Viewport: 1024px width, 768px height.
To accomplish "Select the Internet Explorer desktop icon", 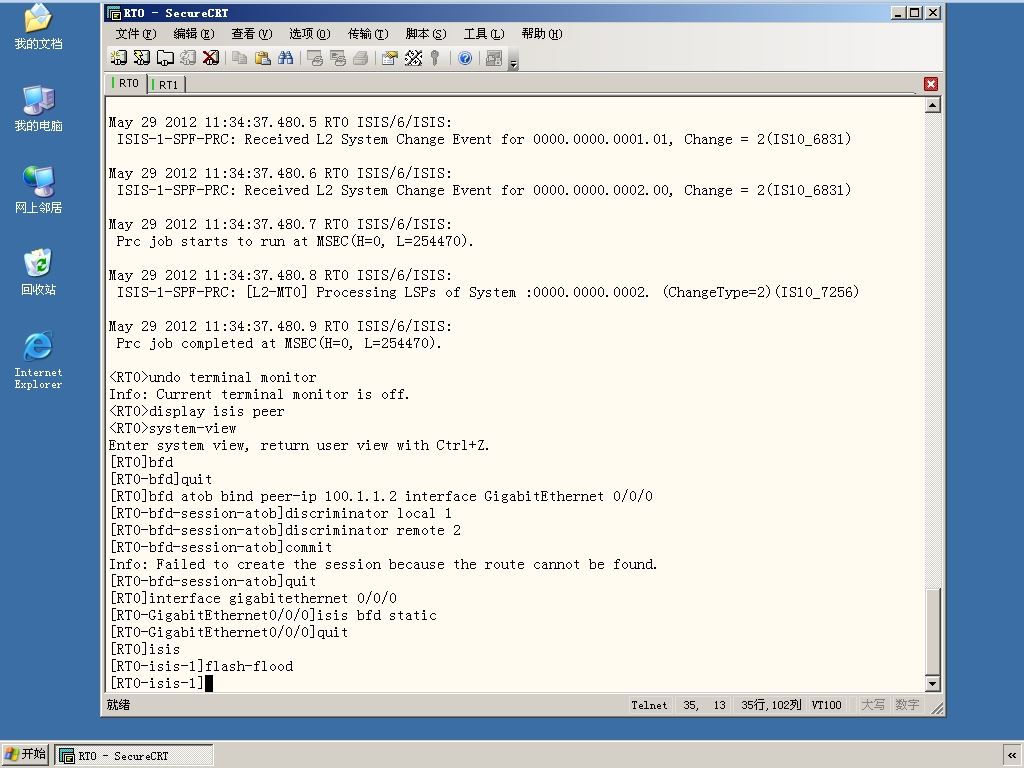I will 39,360.
